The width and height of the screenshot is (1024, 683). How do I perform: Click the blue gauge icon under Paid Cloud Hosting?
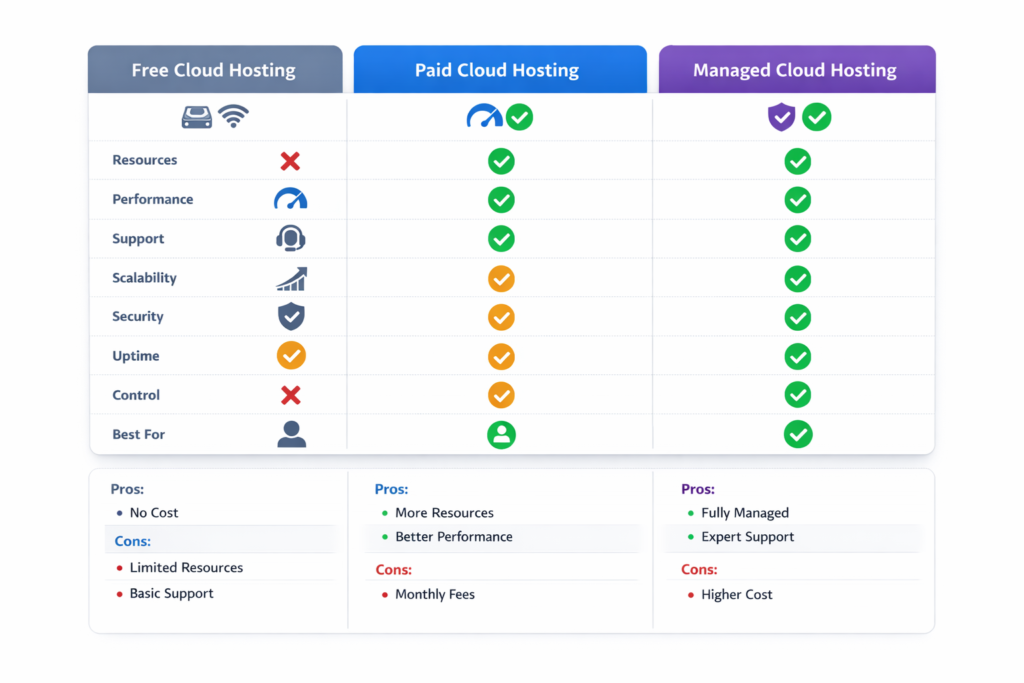484,116
